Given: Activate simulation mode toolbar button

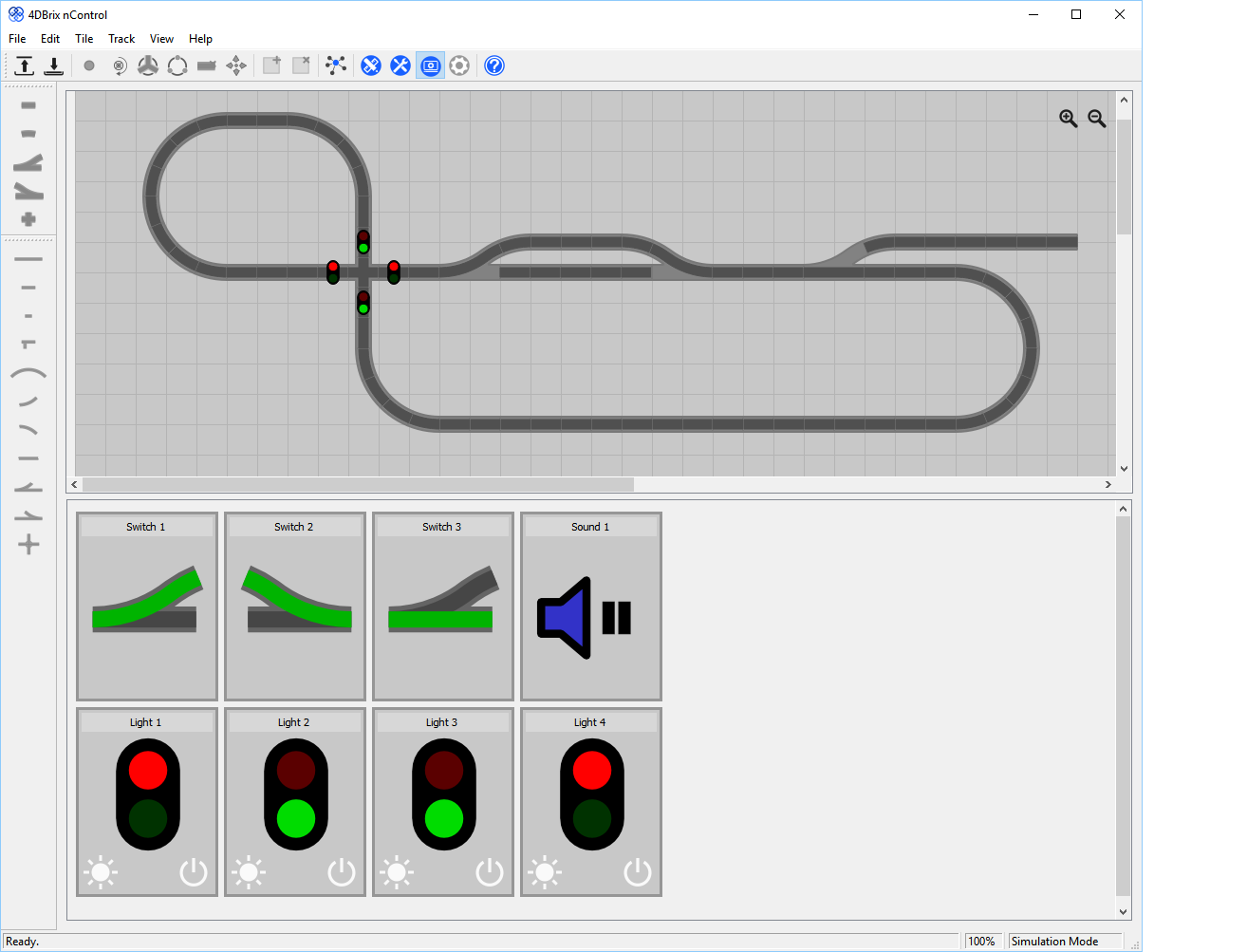Looking at the screenshot, I should pos(431,65).
